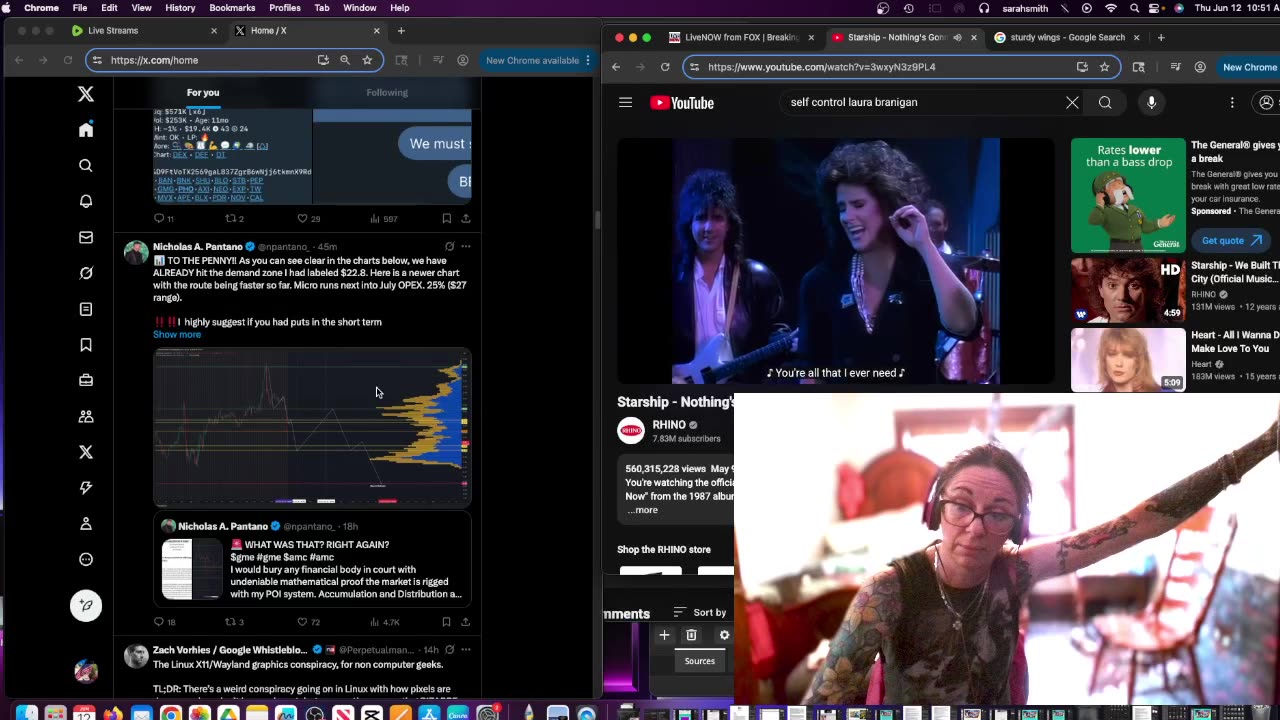Screen dimensions: 1280x720
Task: Open Communities people icon in X sidebar
Action: tap(86, 416)
